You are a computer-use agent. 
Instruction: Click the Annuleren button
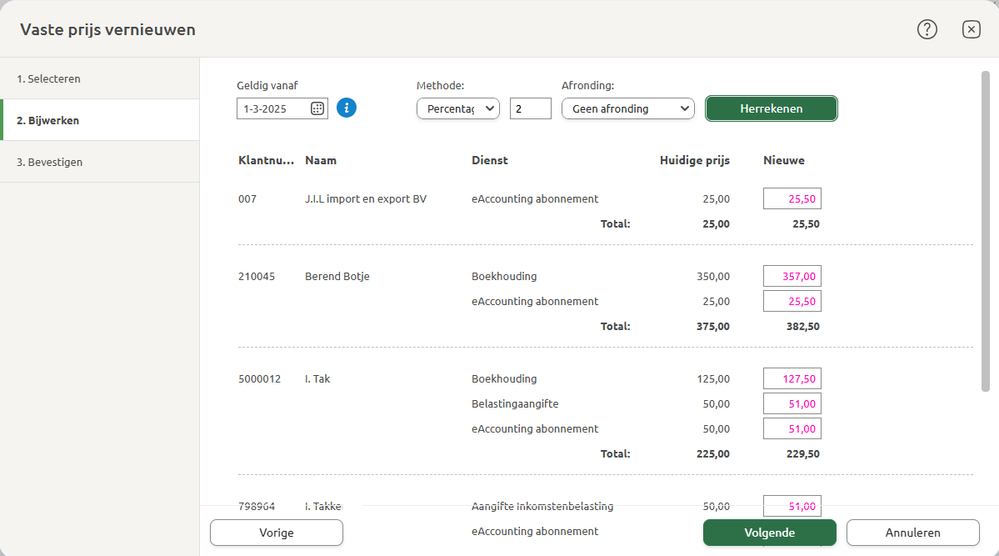point(913,533)
